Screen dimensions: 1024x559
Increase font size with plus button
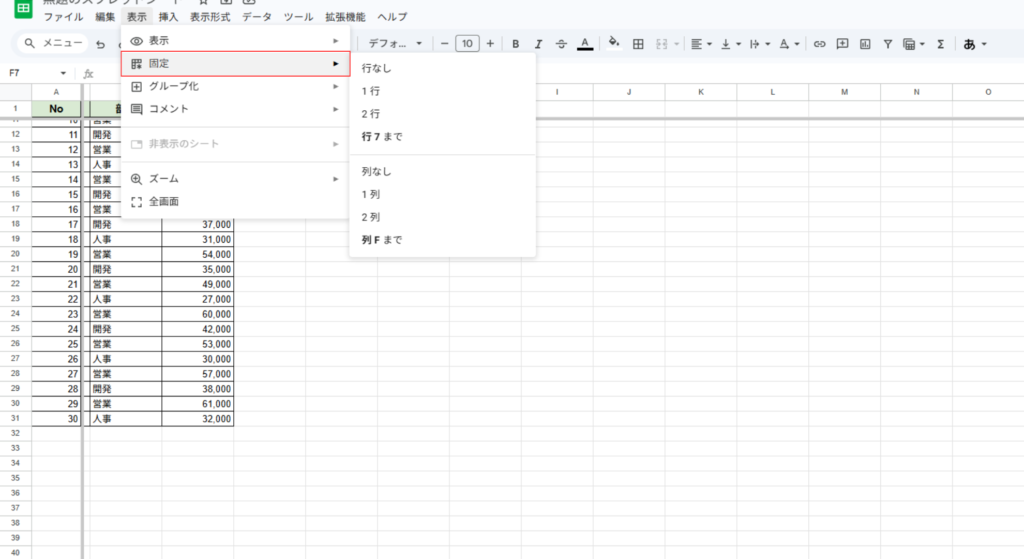pos(490,44)
